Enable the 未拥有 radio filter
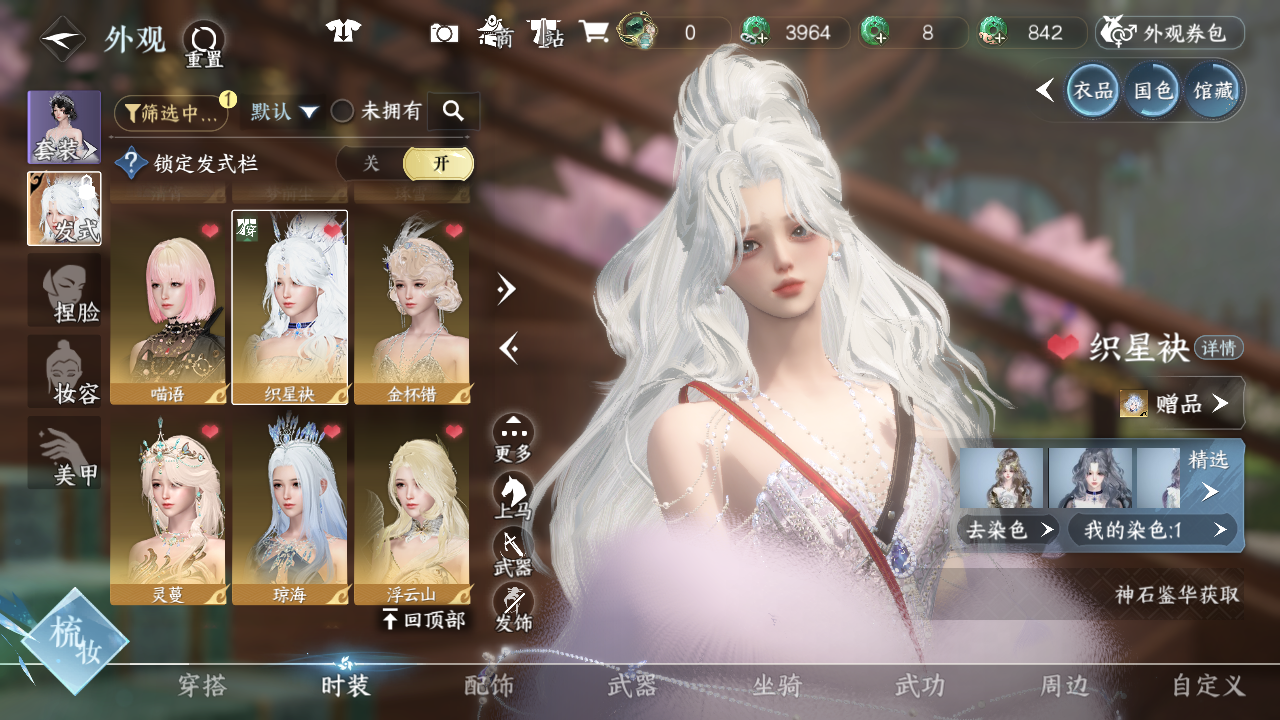The height and width of the screenshot is (720, 1280). pyautogui.click(x=342, y=111)
